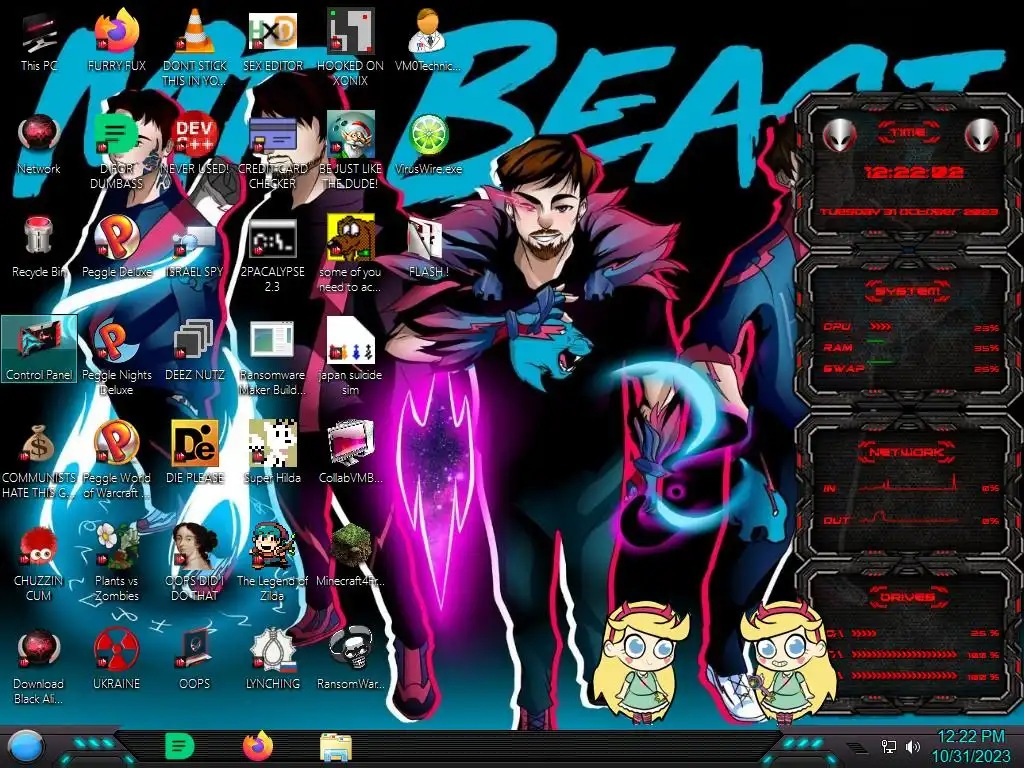This screenshot has height=768, width=1024.
Task: Launch VirusWire.exe lime icon
Action: [x=428, y=144]
